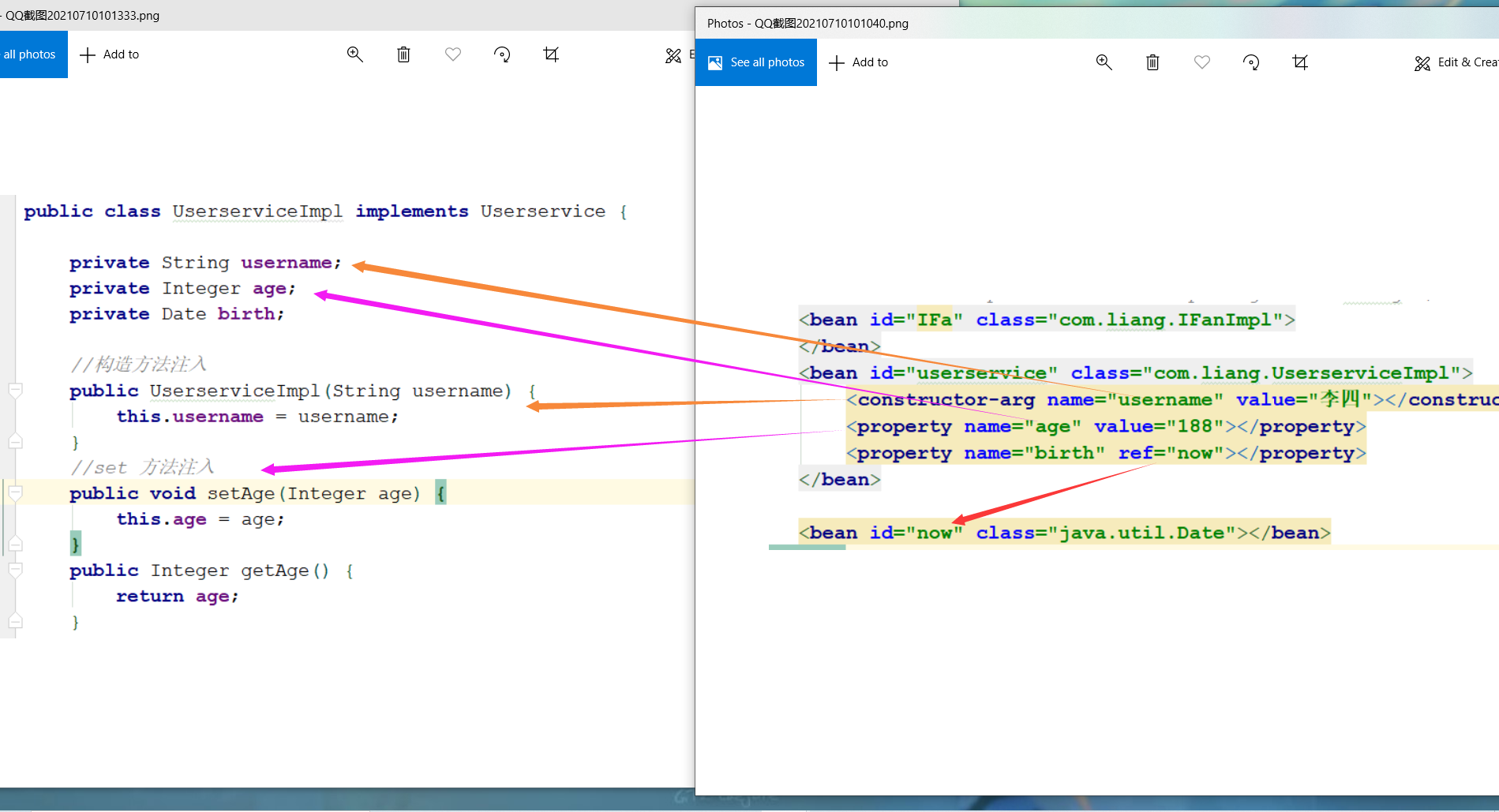Viewport: 1499px width, 812px height.
Task: Delete the photo in right Photos window
Action: pyautogui.click(x=1152, y=62)
